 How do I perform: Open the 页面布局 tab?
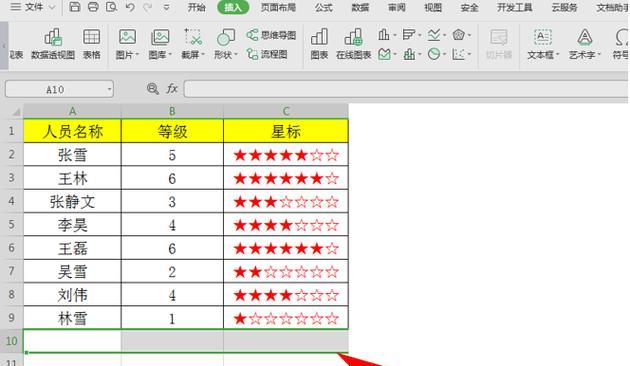(278, 7)
